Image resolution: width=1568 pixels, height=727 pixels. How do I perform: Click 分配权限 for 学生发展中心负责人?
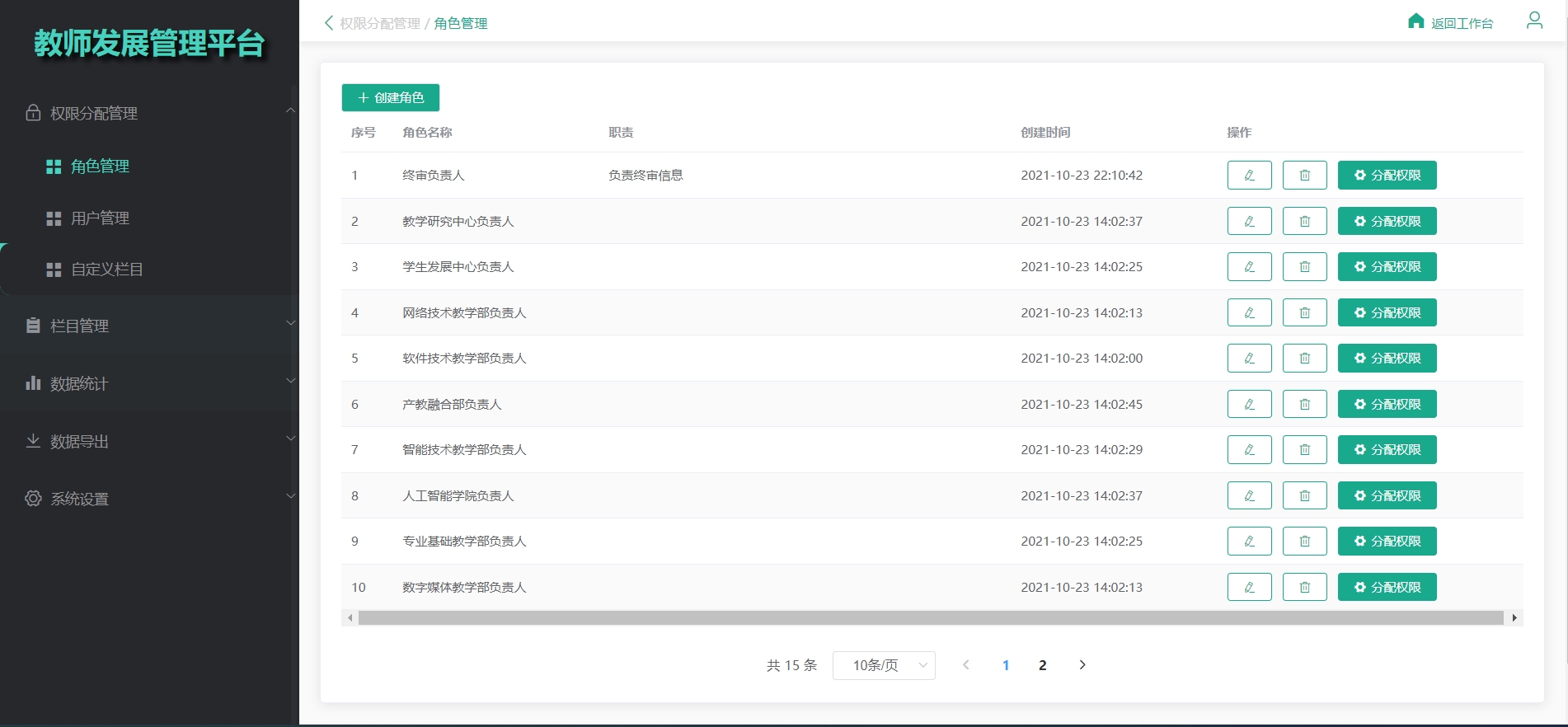pyautogui.click(x=1387, y=267)
